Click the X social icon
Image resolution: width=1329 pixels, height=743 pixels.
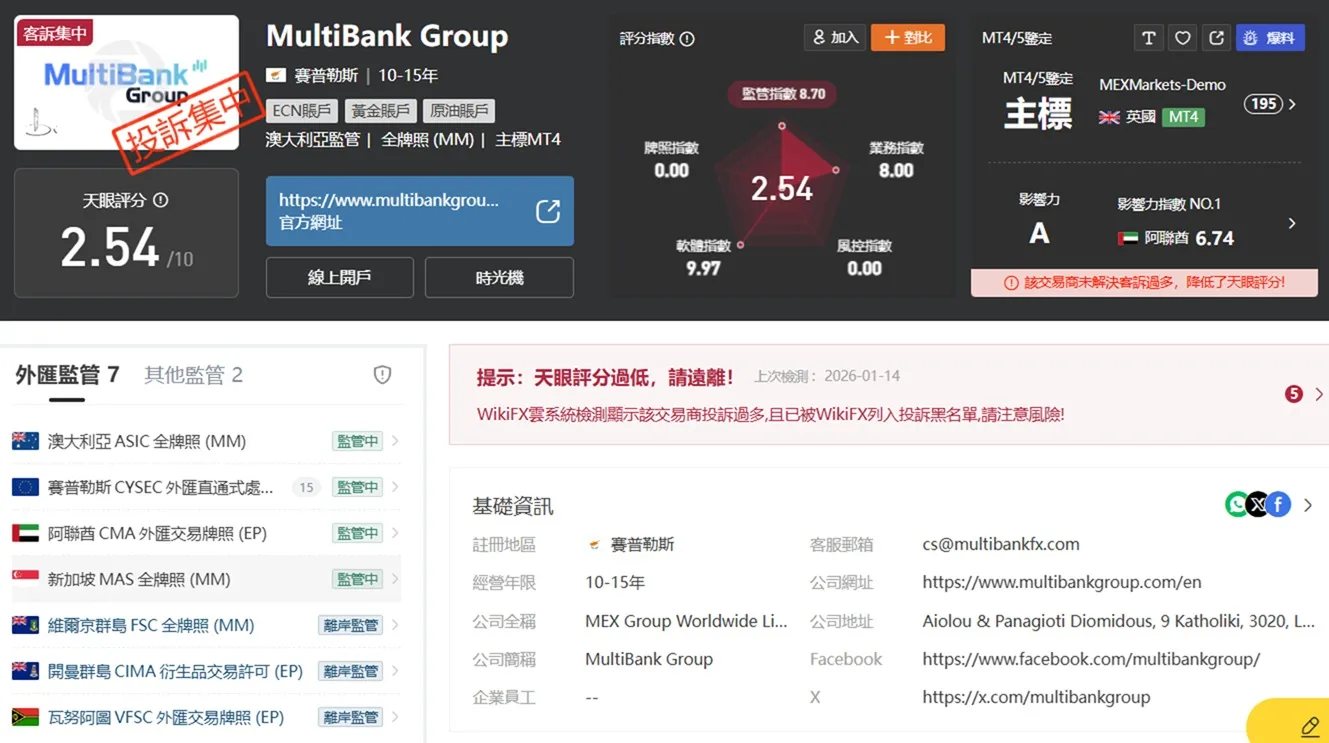click(x=1258, y=505)
